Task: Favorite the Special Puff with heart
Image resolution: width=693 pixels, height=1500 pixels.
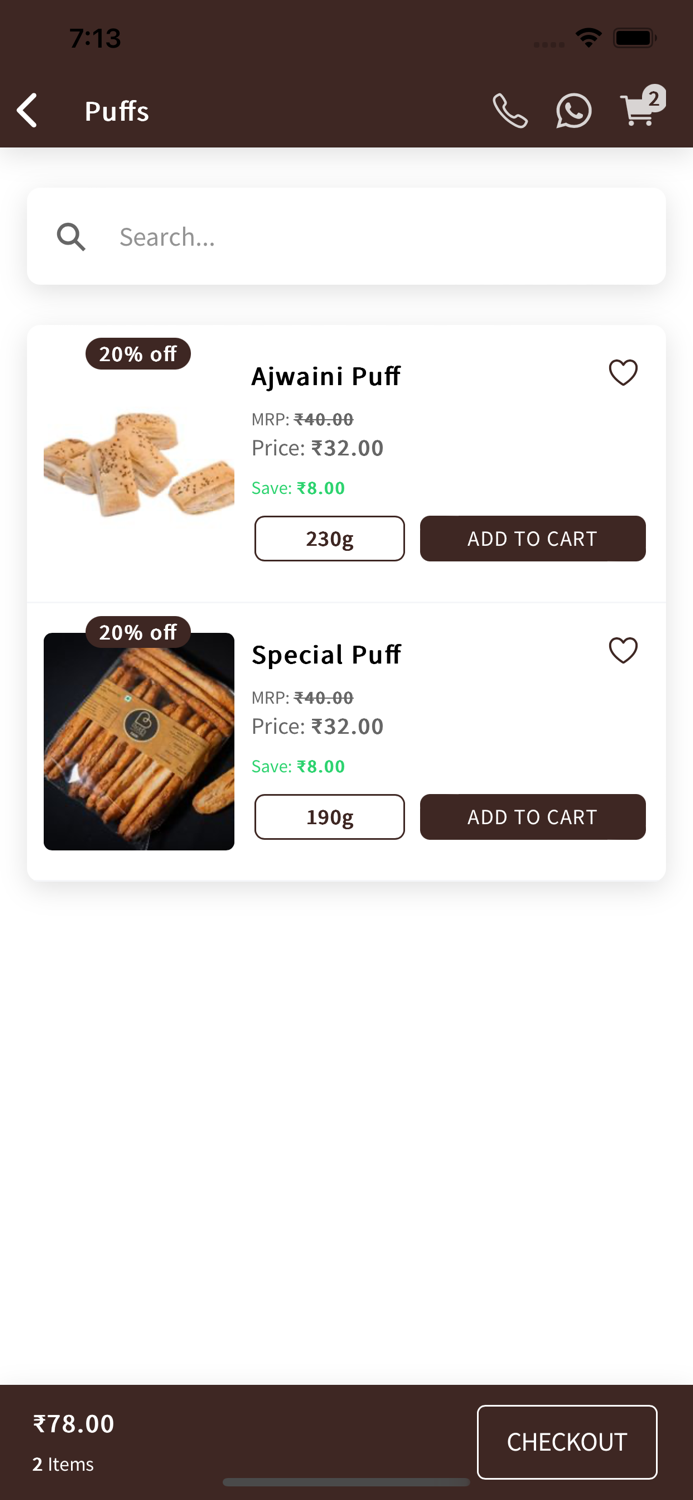Action: pyautogui.click(x=623, y=651)
